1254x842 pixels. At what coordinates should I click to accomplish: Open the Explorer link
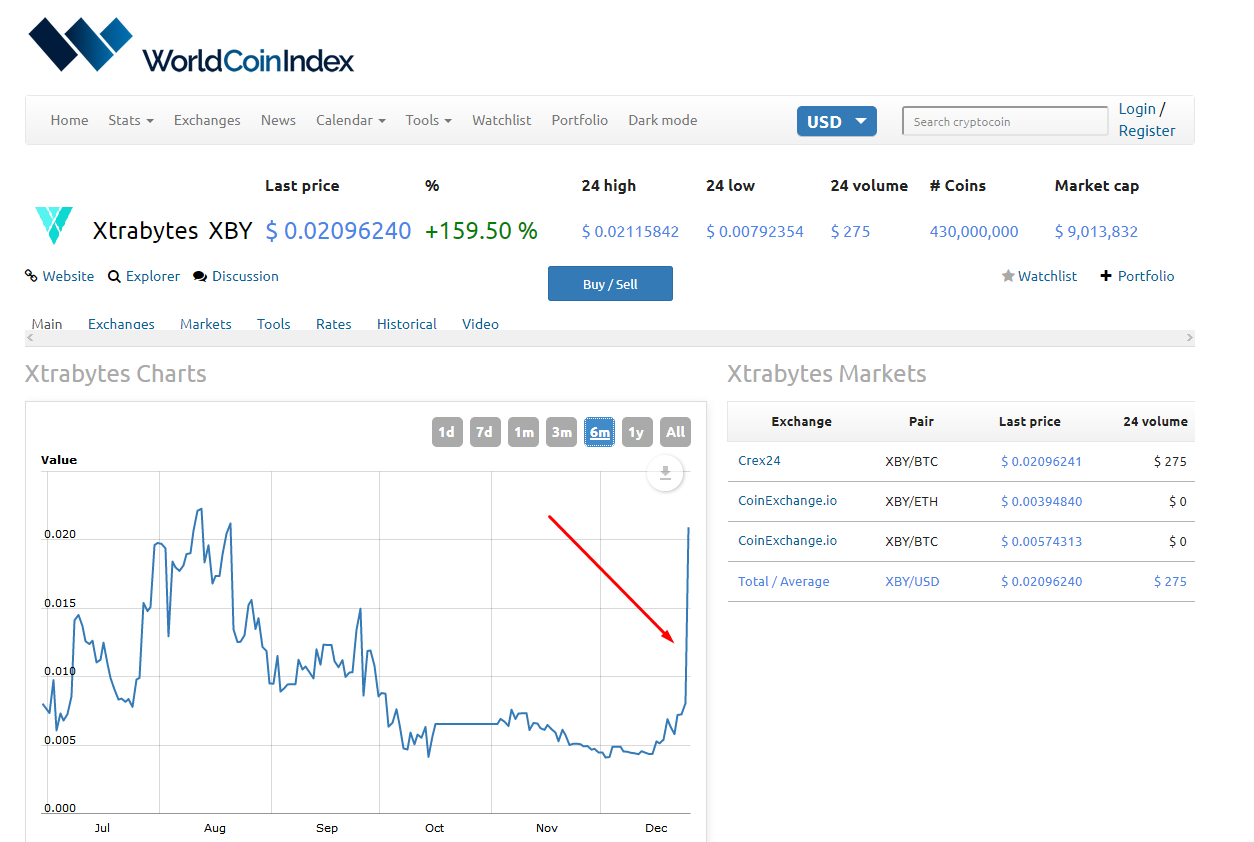pos(153,276)
